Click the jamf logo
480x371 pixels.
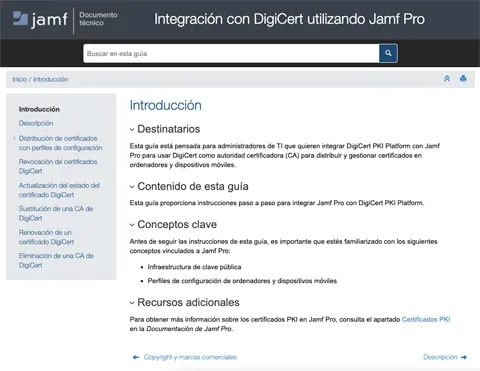pyautogui.click(x=40, y=19)
